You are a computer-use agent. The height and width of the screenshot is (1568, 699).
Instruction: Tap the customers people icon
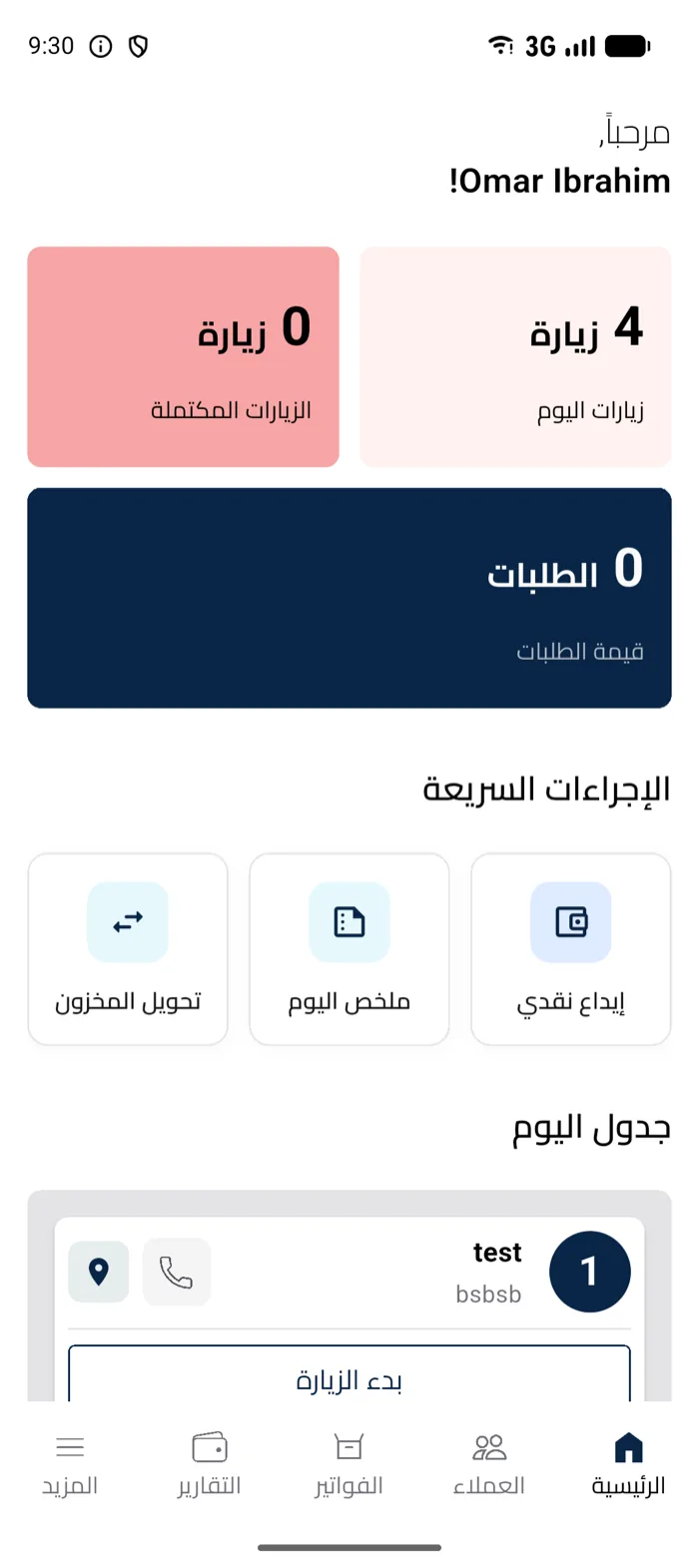pos(489,1447)
